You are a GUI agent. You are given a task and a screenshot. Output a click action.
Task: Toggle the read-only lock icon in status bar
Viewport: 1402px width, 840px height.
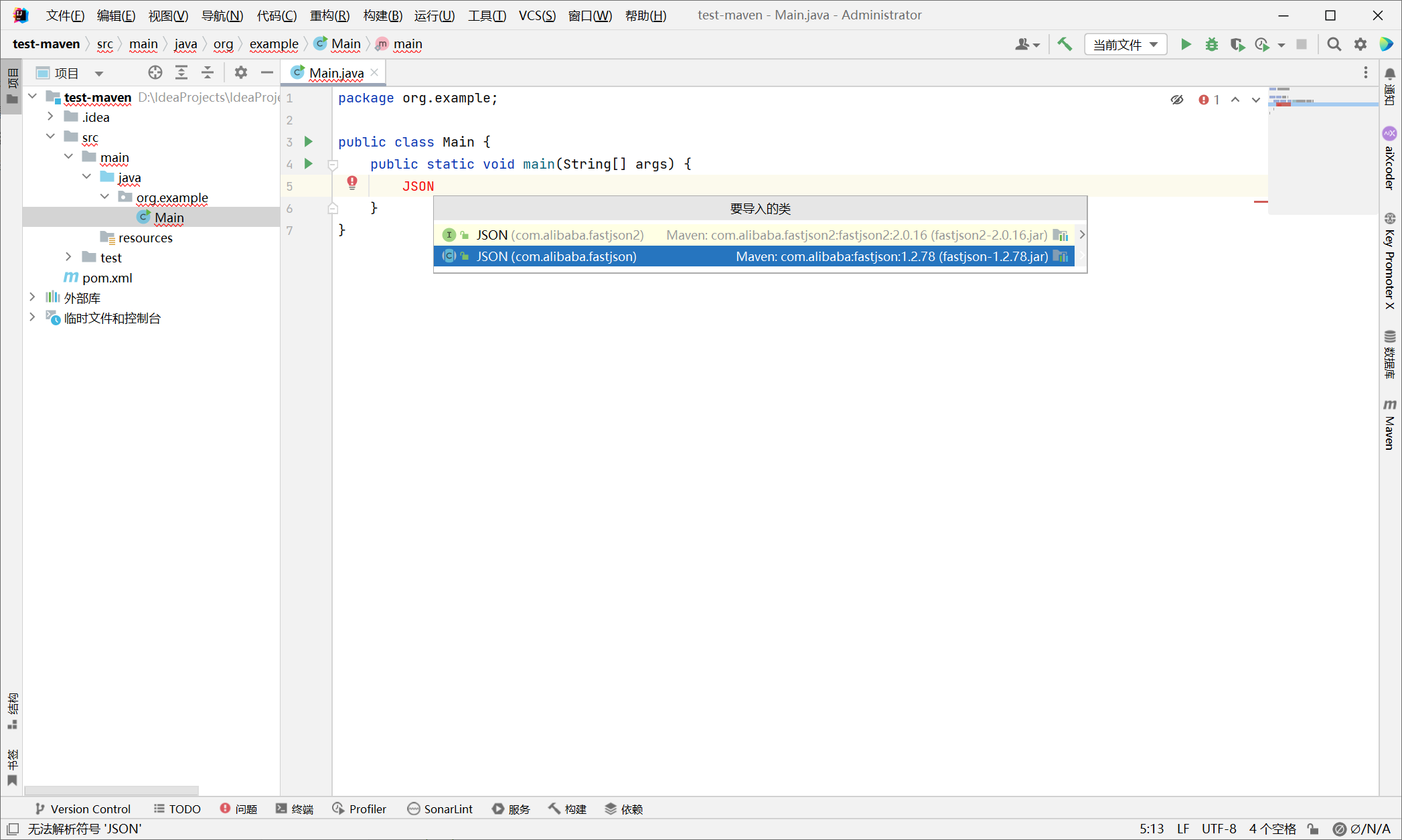coord(1313,829)
